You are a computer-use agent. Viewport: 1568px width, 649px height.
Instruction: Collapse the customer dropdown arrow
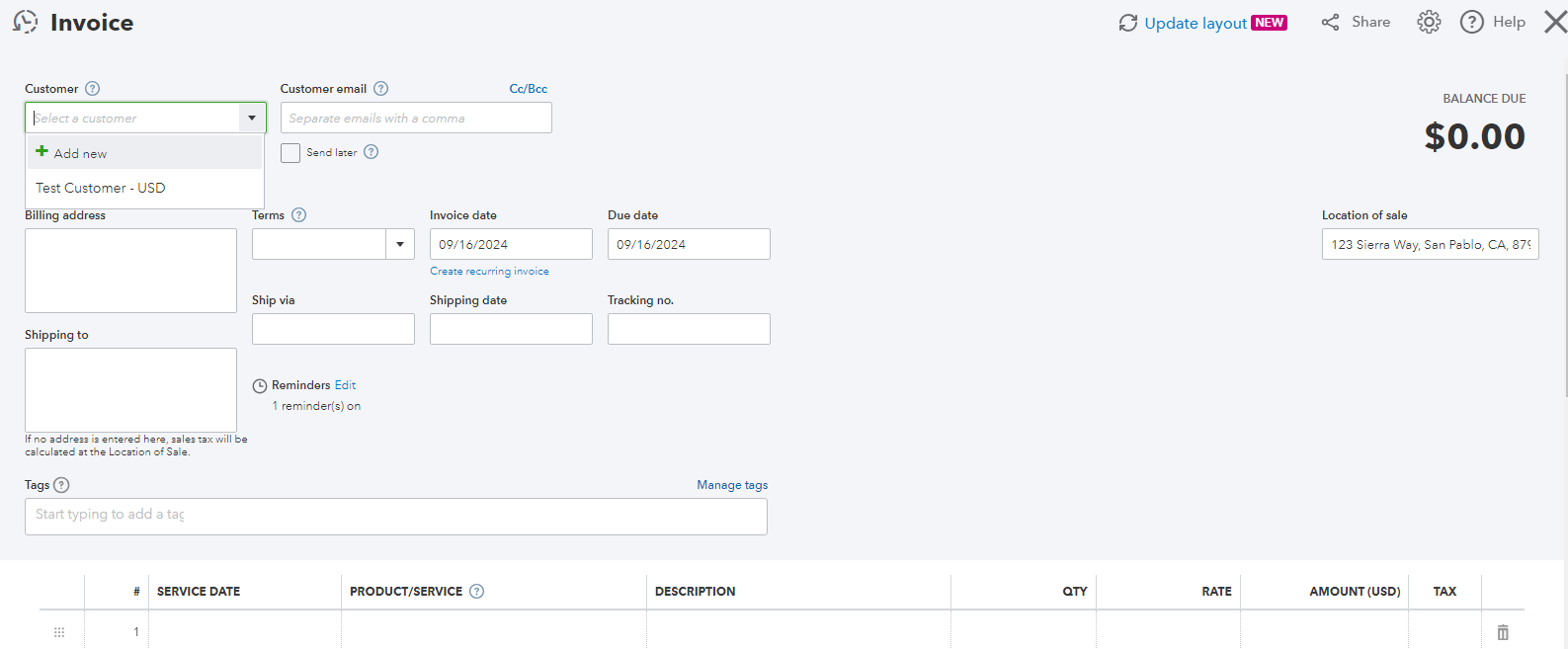(x=252, y=119)
